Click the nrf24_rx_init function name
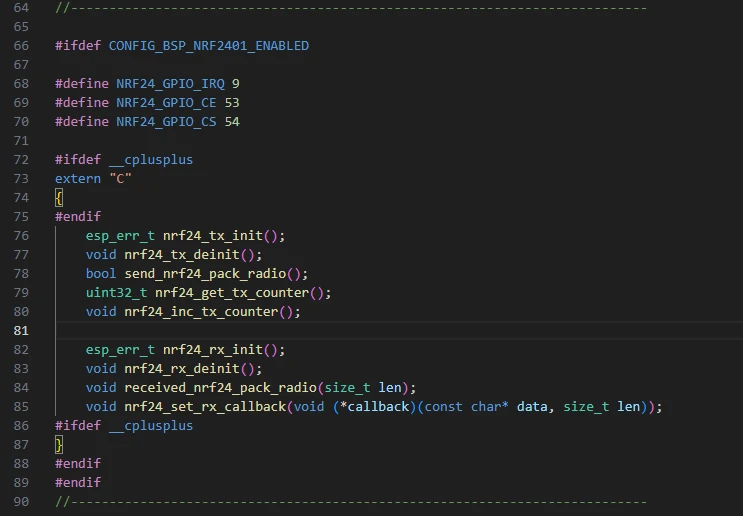 (x=215, y=350)
